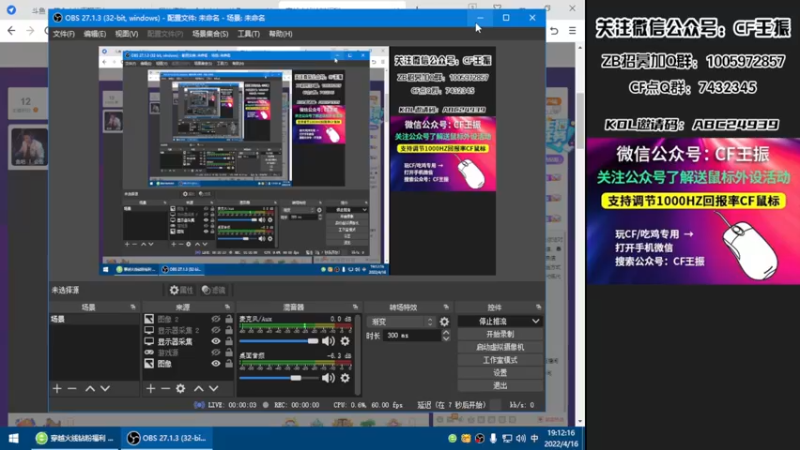Move source down in the sources list
Screen dimensions: 800x450
pyautogui.click(x=214, y=389)
